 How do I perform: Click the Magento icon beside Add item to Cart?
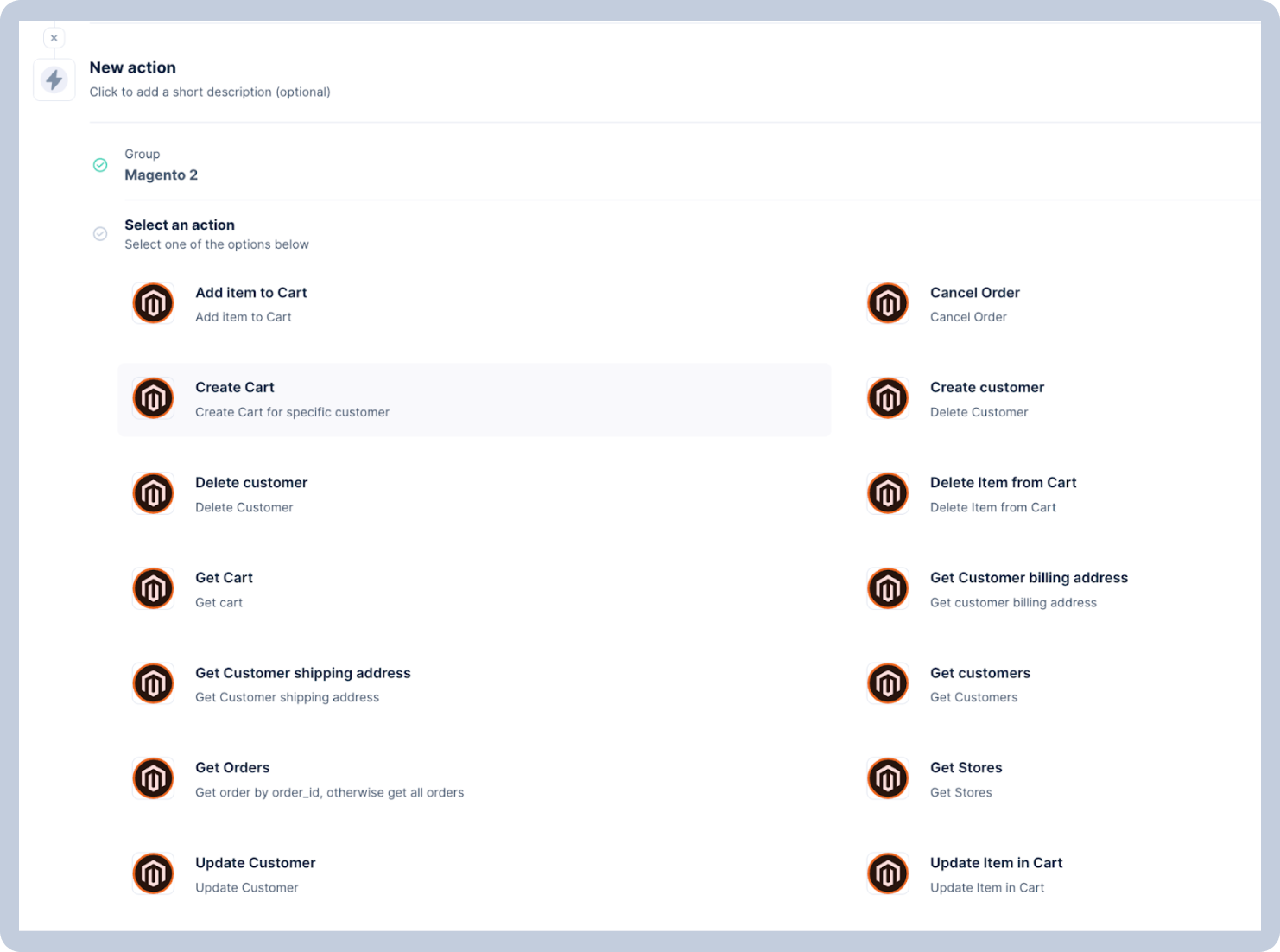153,303
